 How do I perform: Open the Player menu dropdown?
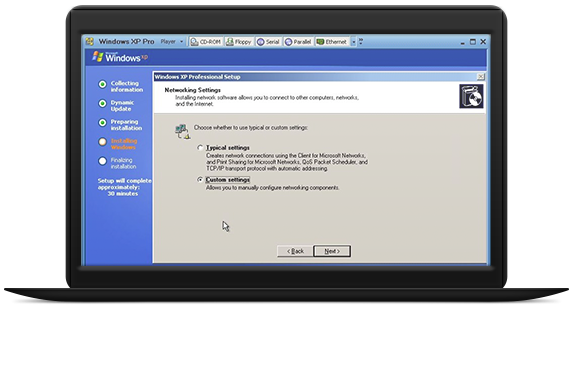pos(172,42)
